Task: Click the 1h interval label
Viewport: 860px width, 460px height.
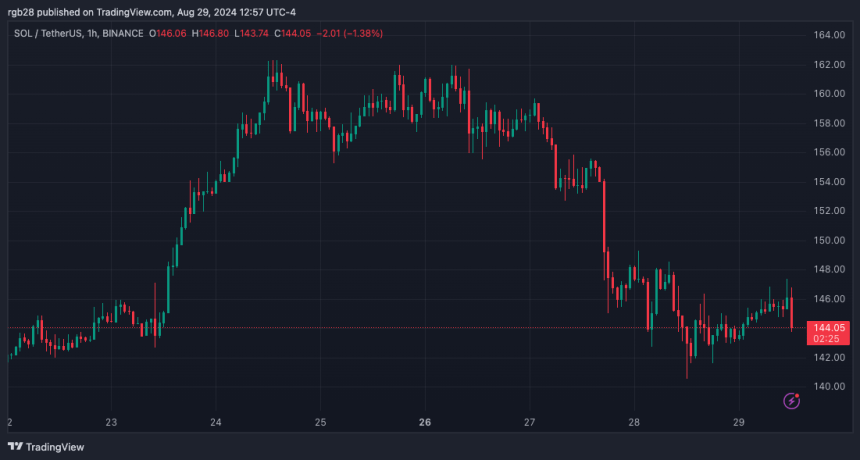Action: tap(93, 33)
